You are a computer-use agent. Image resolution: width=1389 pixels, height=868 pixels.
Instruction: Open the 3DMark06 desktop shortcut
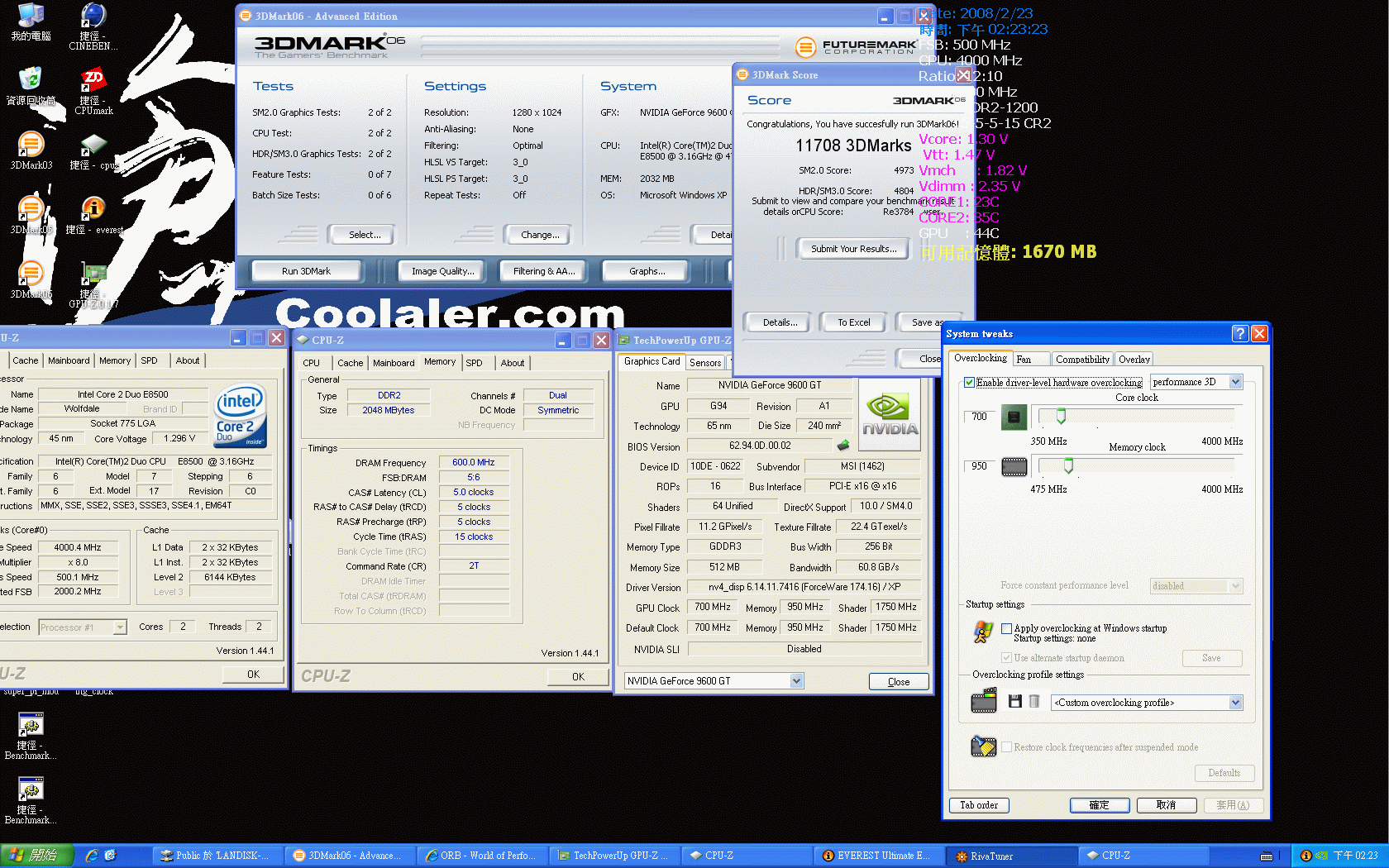31,279
